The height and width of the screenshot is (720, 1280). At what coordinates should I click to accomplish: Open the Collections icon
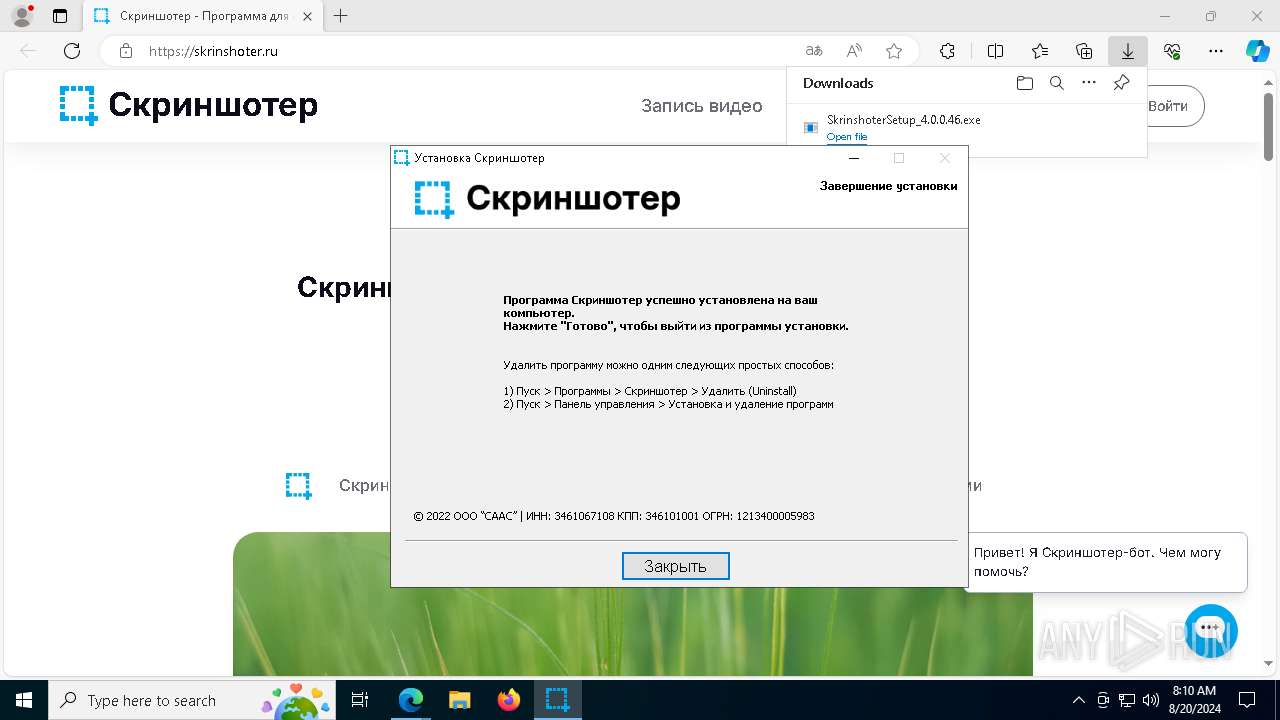pos(1084,51)
